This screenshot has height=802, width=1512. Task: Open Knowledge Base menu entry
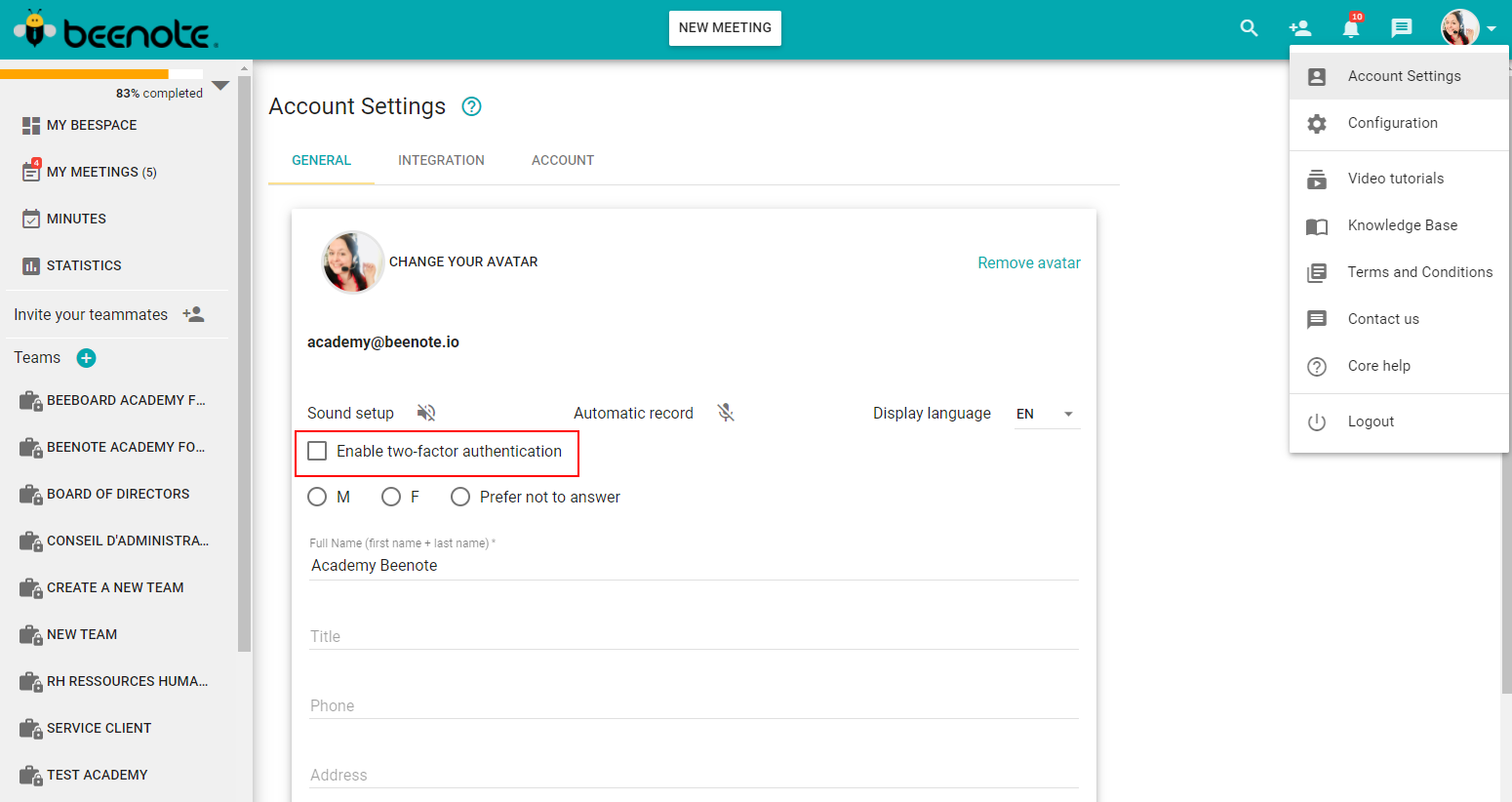click(x=1399, y=225)
